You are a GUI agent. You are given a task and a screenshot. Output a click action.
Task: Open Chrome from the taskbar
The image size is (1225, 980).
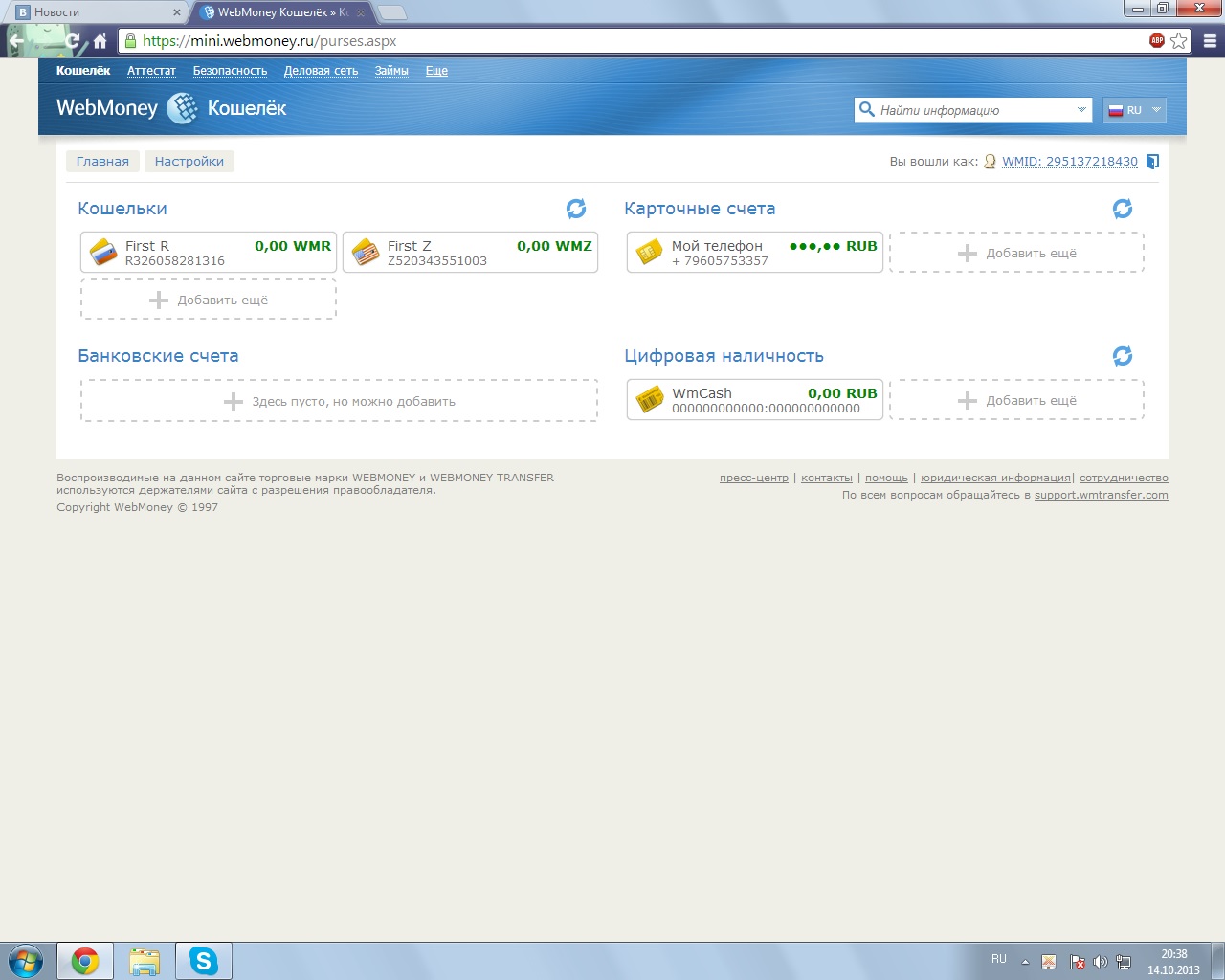[85, 961]
